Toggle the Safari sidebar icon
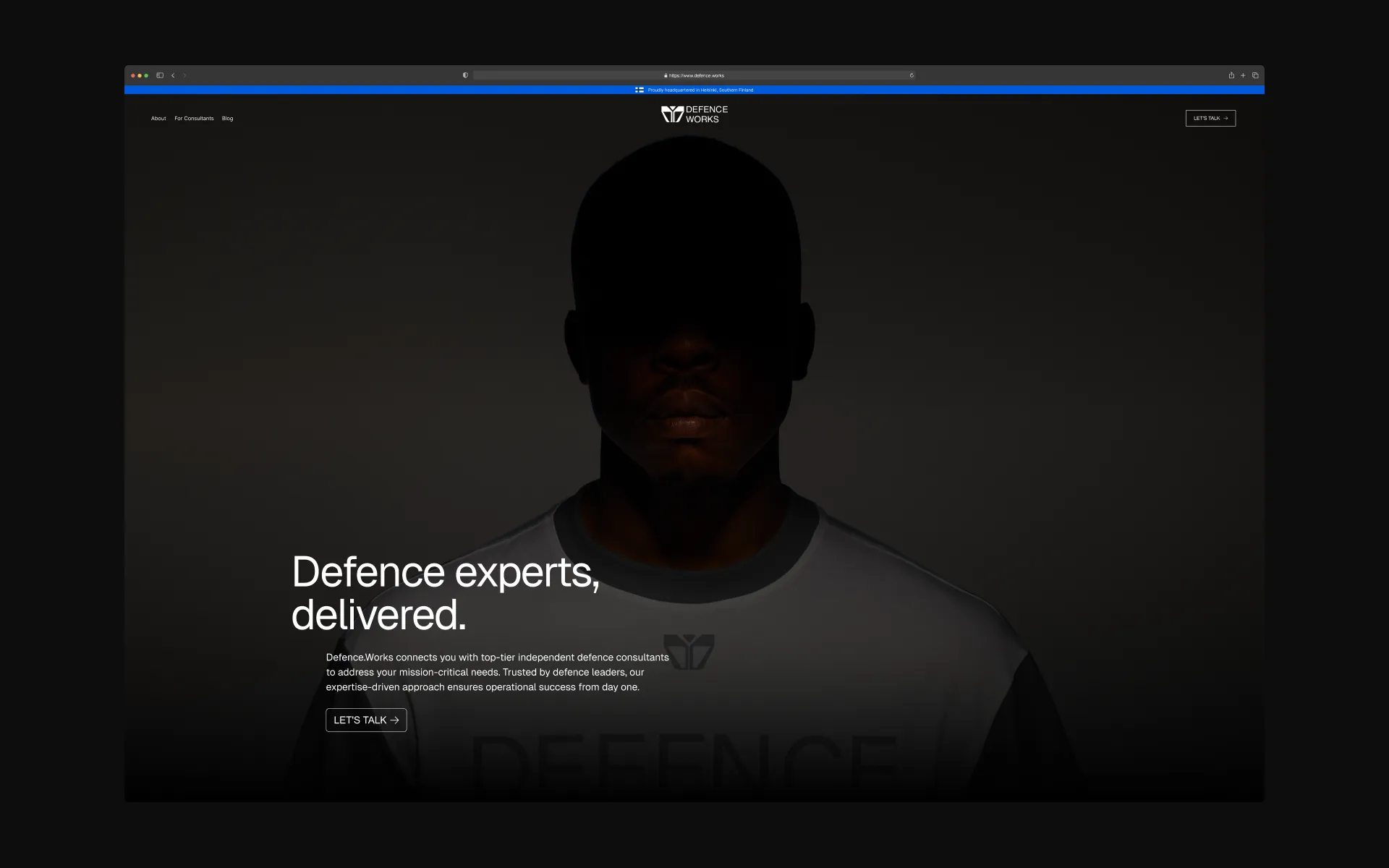This screenshot has height=868, width=1389. pyautogui.click(x=160, y=75)
